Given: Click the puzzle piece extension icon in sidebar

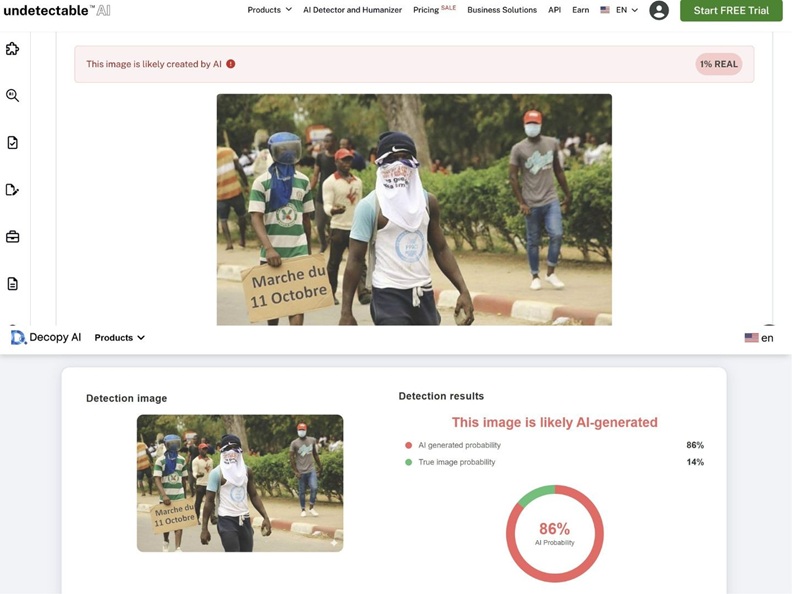Looking at the screenshot, I should 12,49.
